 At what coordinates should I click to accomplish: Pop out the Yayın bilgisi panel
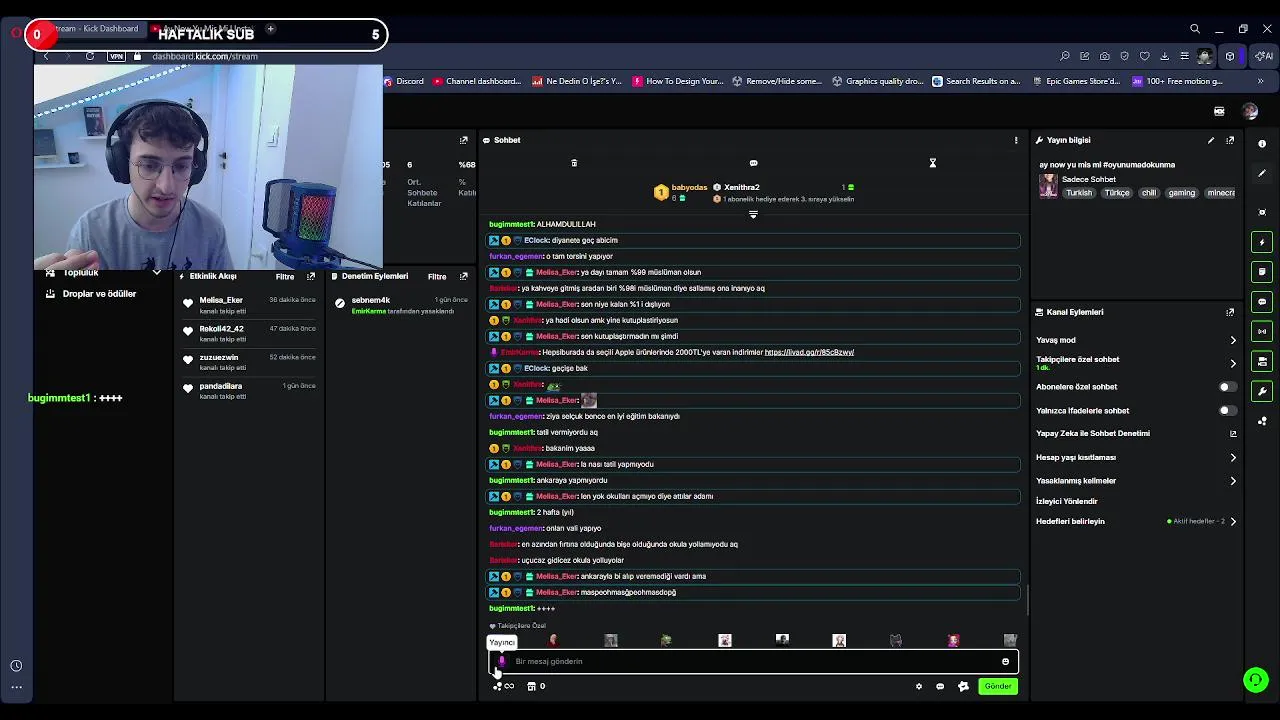click(x=1230, y=140)
